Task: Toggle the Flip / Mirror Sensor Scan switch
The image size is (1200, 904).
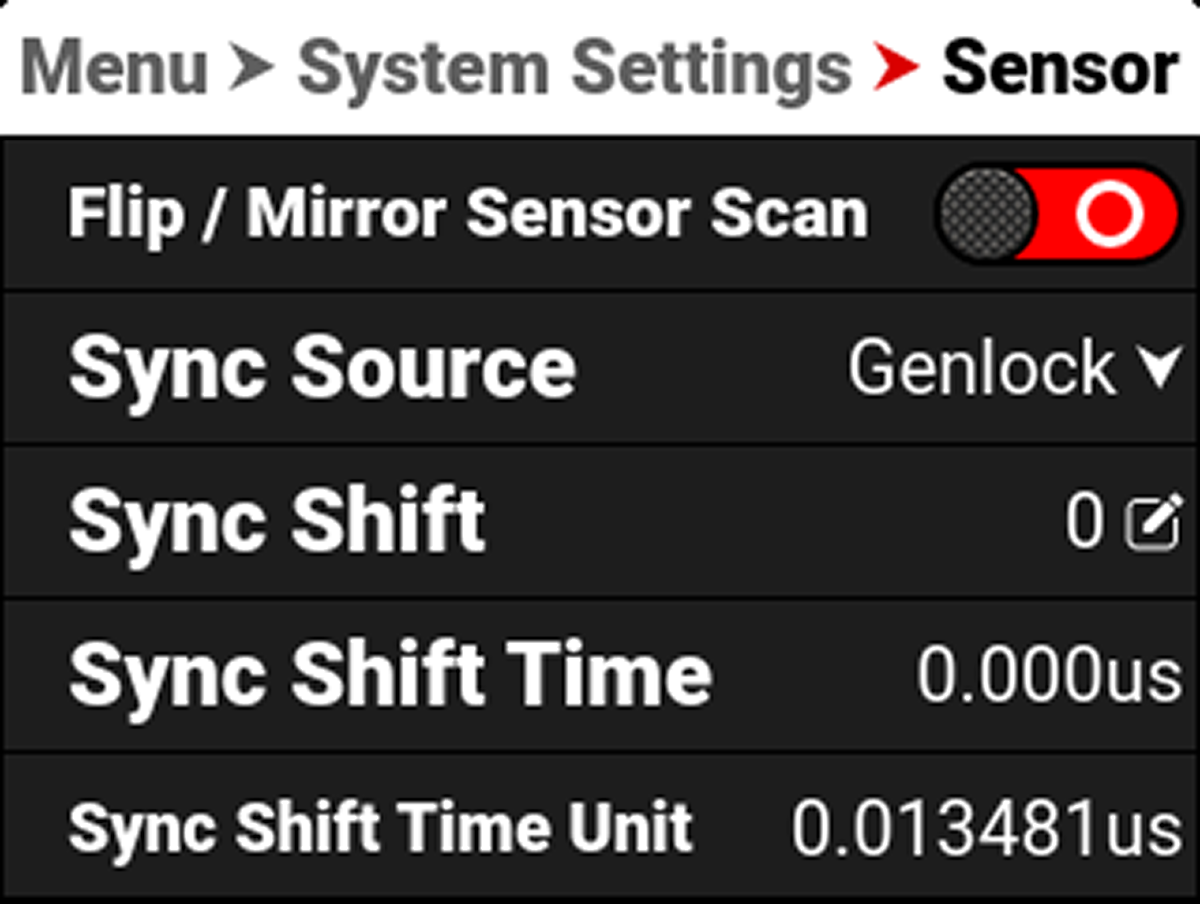Action: tap(1059, 214)
